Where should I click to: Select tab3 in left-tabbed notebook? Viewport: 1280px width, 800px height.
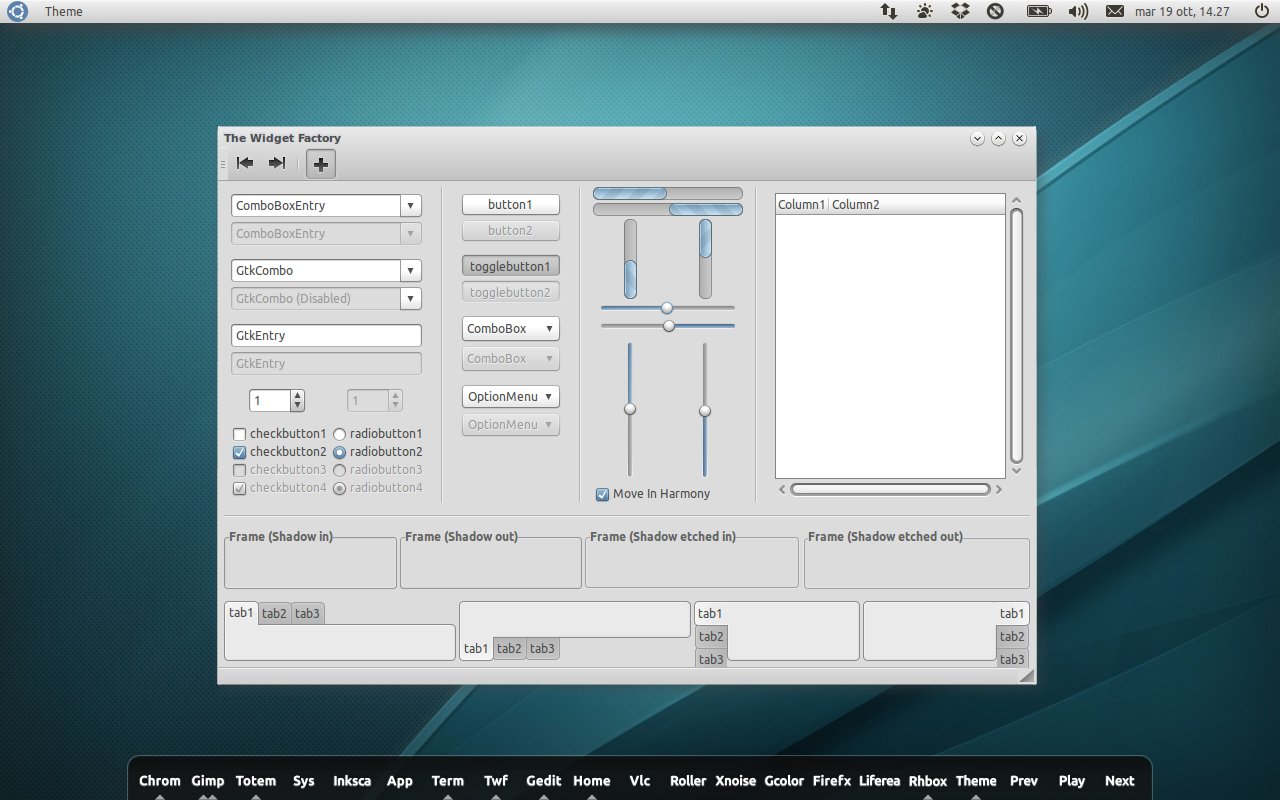(x=711, y=658)
